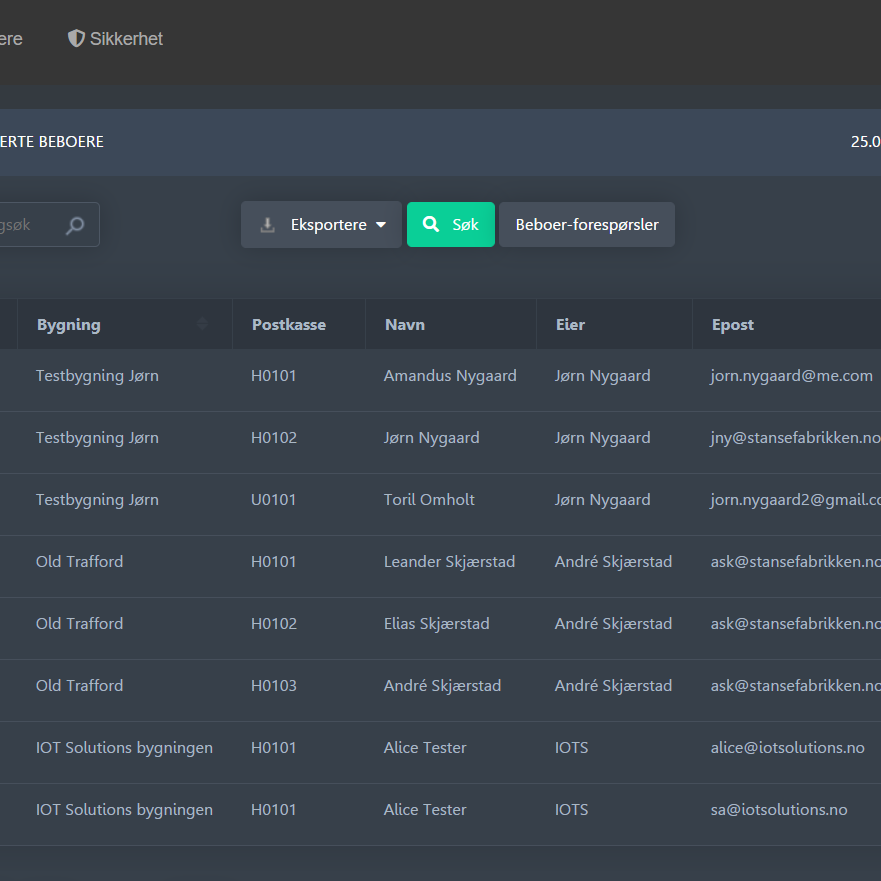
Task: Select the Amandus Nygaard name cell
Action: 450,375
